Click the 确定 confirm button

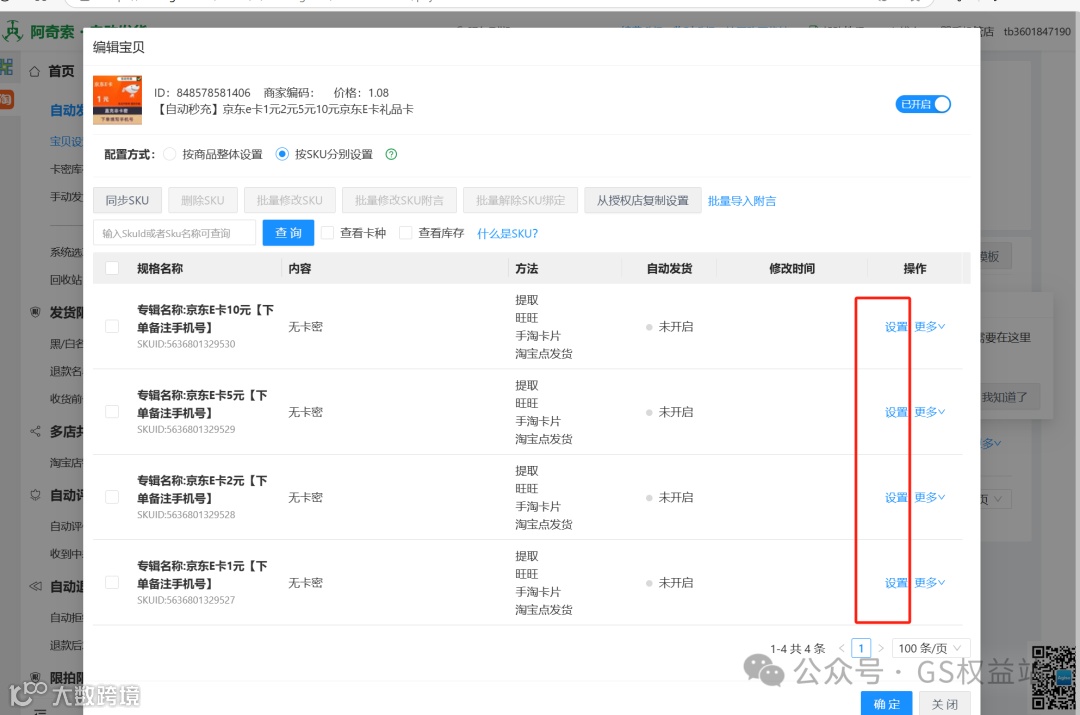[x=886, y=703]
